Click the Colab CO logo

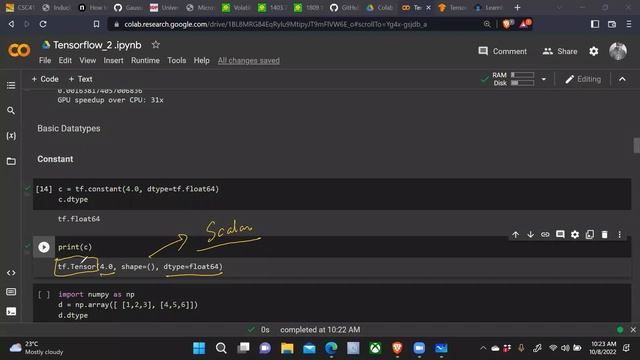coord(19,50)
